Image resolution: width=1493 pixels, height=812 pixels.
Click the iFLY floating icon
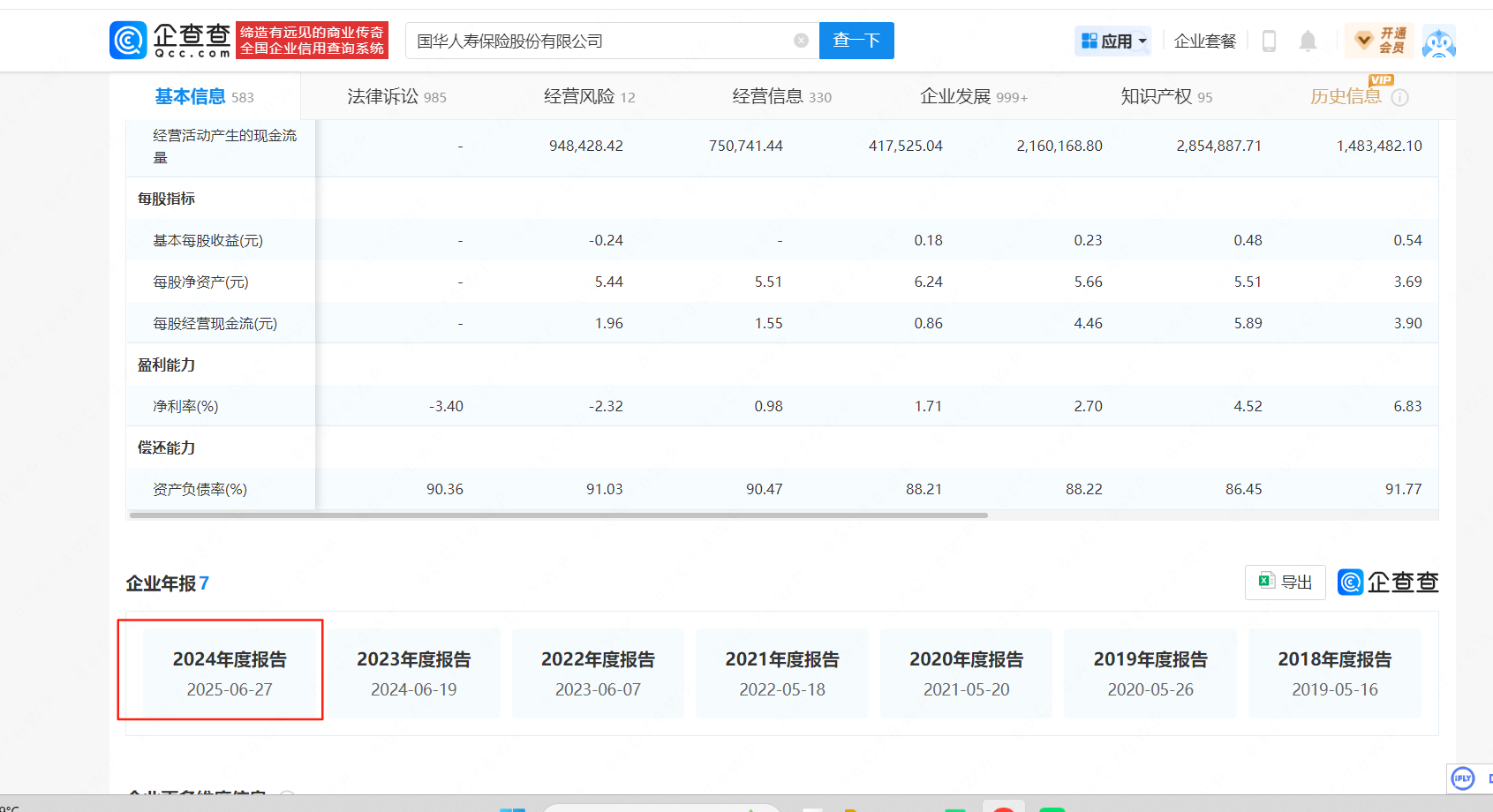[x=1463, y=778]
